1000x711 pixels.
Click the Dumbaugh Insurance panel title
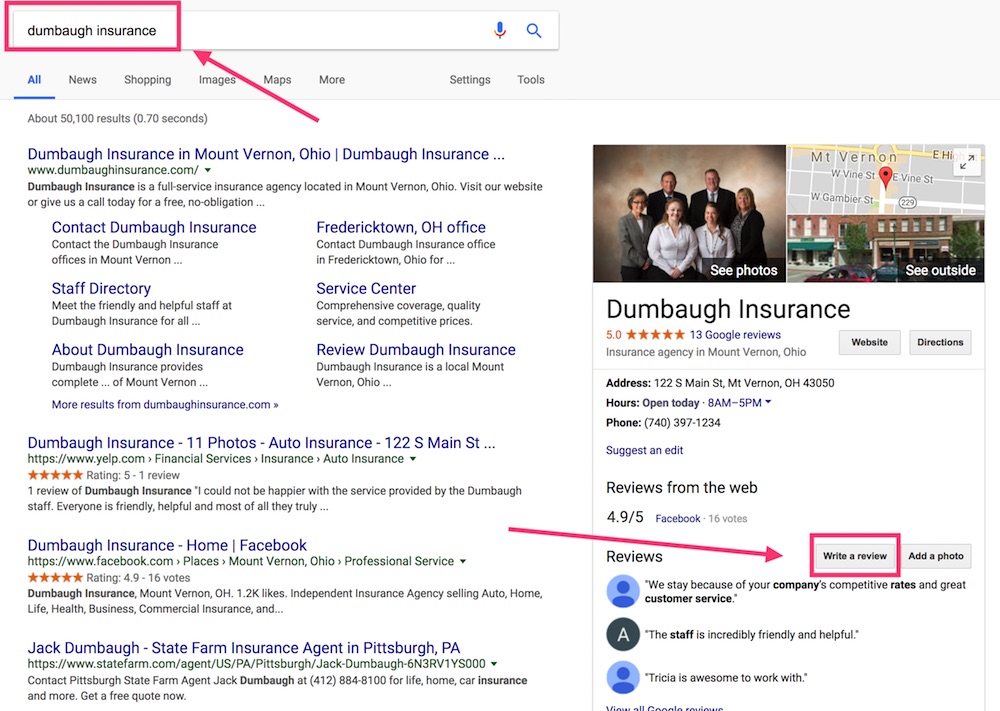coord(728,309)
